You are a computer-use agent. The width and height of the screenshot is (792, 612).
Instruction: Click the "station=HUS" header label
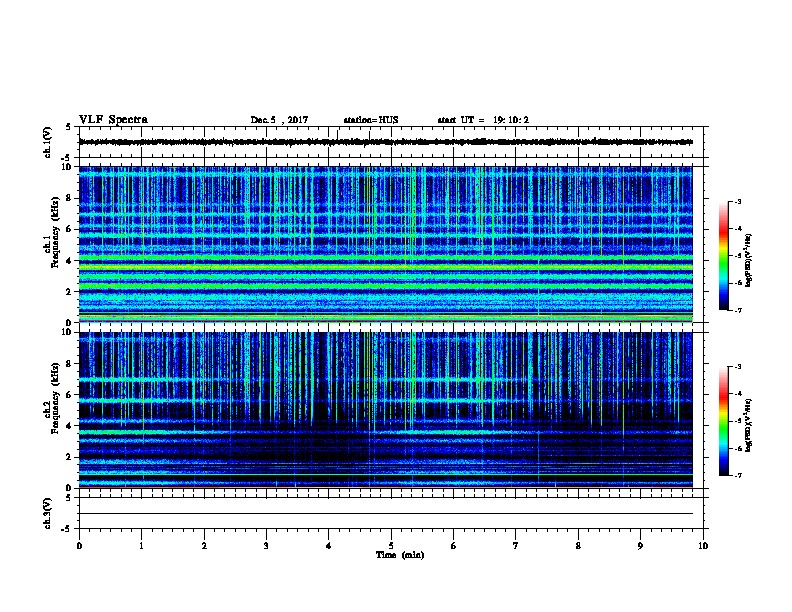[371, 120]
